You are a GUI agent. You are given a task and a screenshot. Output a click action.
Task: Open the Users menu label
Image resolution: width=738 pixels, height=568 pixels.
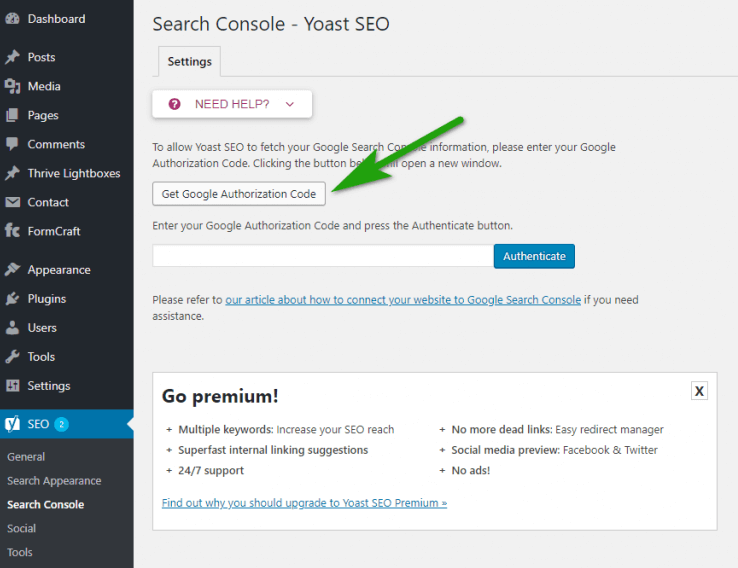click(x=42, y=328)
